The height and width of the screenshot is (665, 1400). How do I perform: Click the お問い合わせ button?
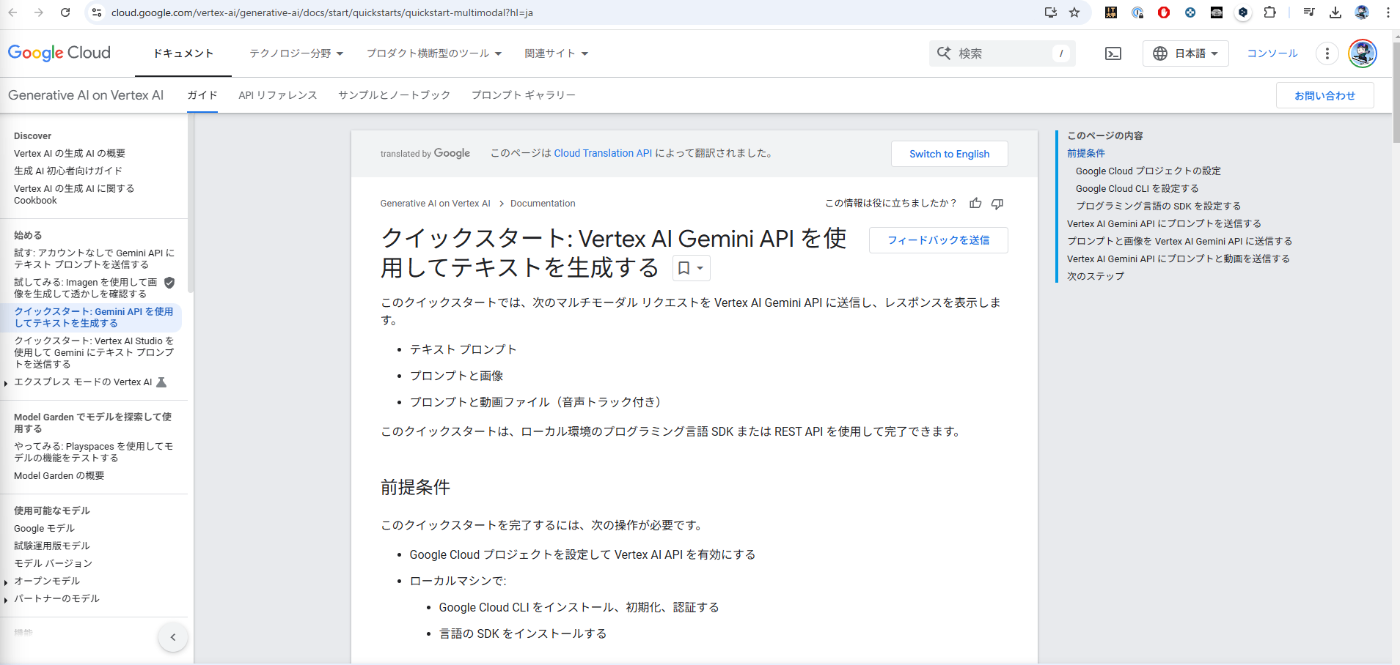click(x=1325, y=96)
